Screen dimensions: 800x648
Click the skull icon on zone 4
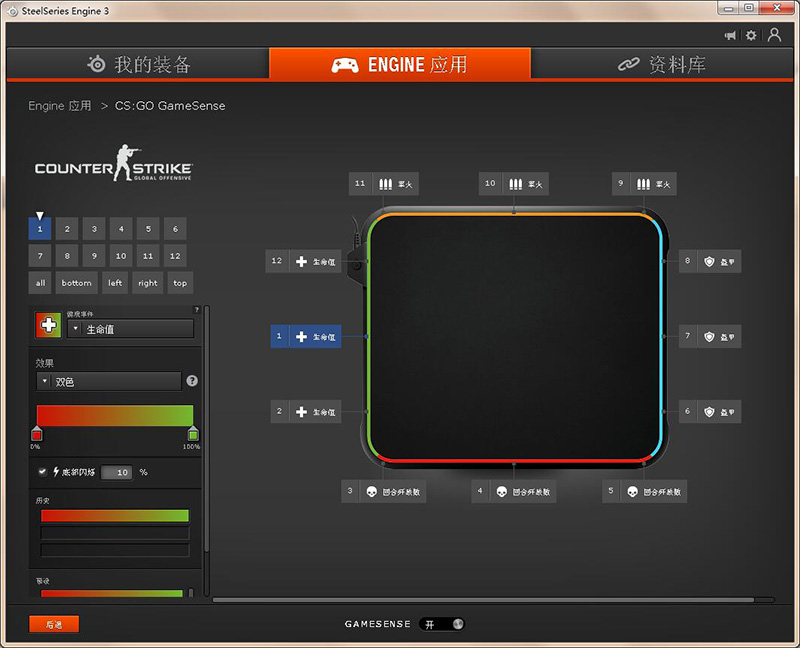coord(501,492)
